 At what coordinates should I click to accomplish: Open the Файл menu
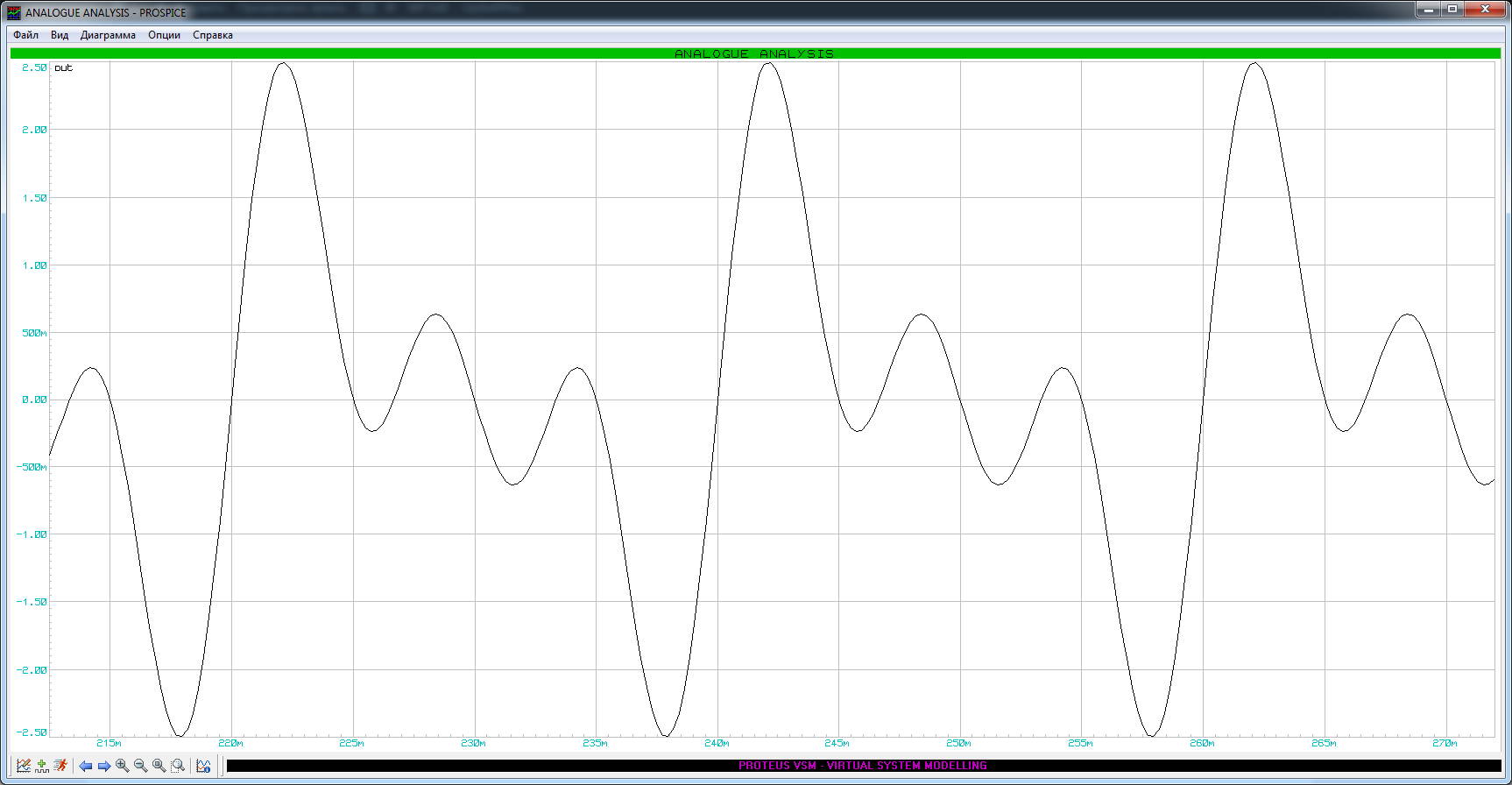click(x=25, y=35)
